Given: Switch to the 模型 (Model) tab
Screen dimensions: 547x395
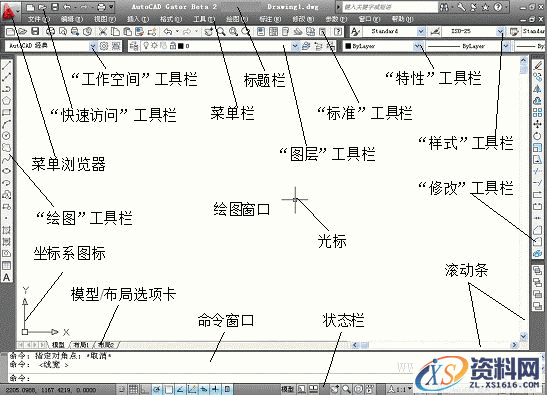Looking at the screenshot, I should click(x=59, y=345).
